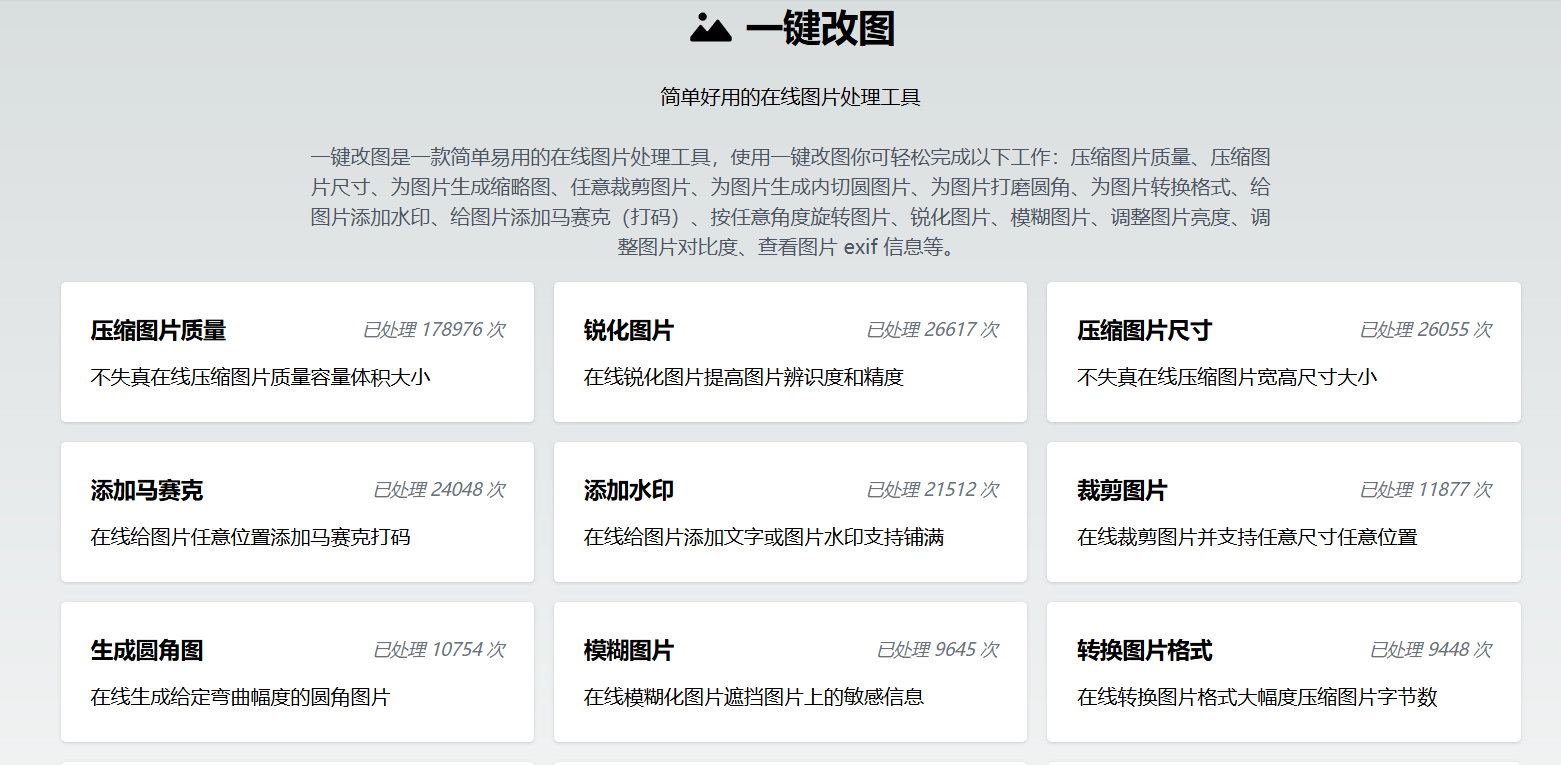This screenshot has width=1561, height=765.
Task: Click description 在线生成给定弯曲幅度的圆角图片
Action: (x=241, y=697)
